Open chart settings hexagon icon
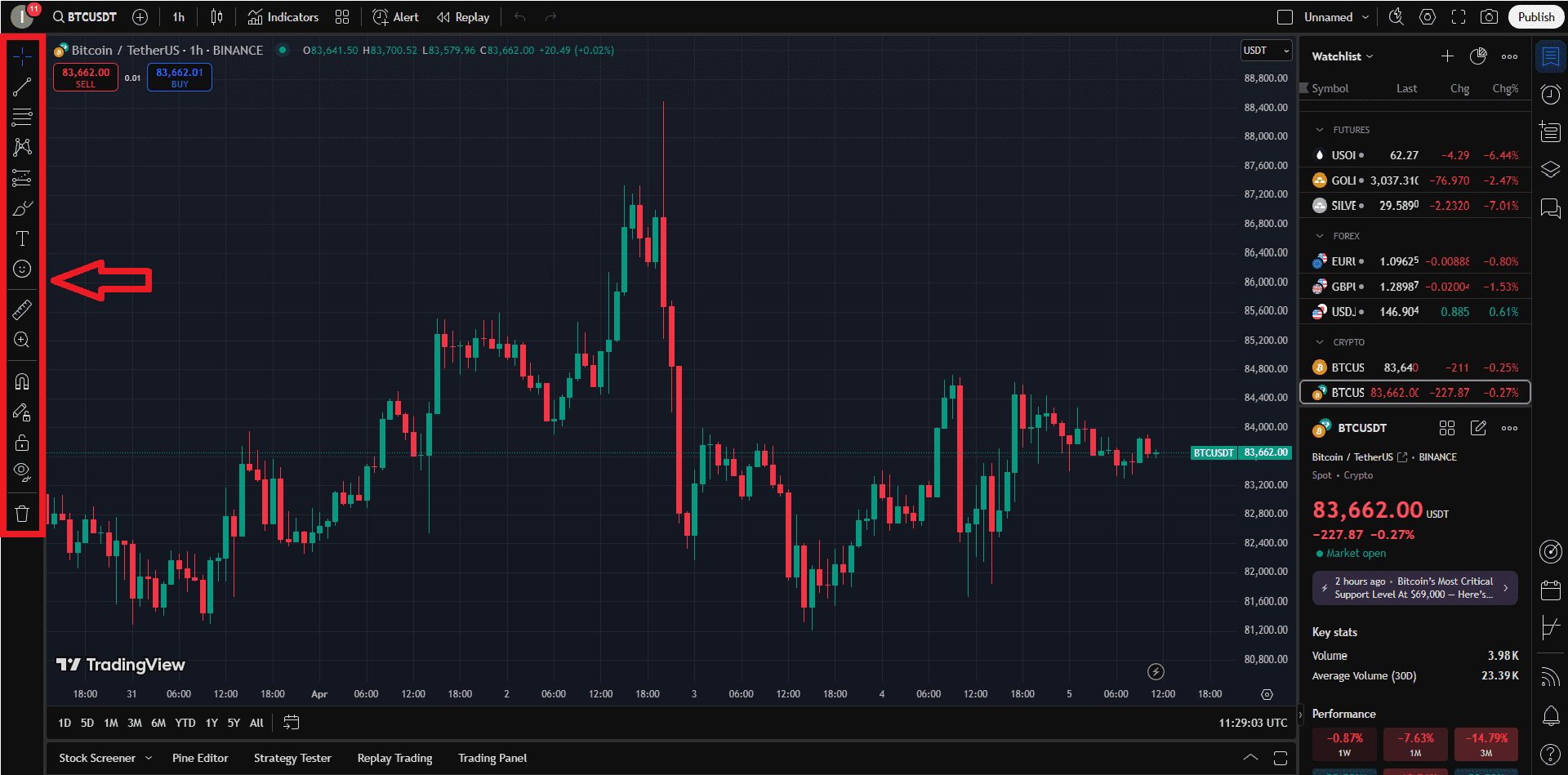This screenshot has height=775, width=1568. (x=1428, y=17)
